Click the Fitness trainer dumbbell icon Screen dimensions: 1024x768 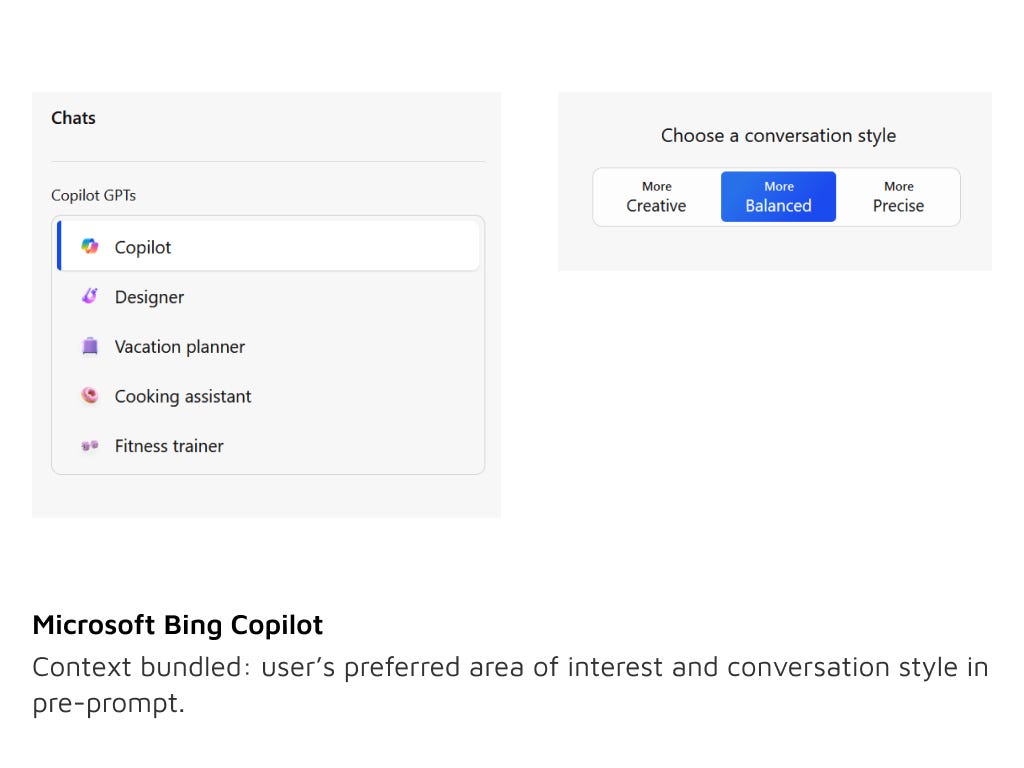[90, 446]
